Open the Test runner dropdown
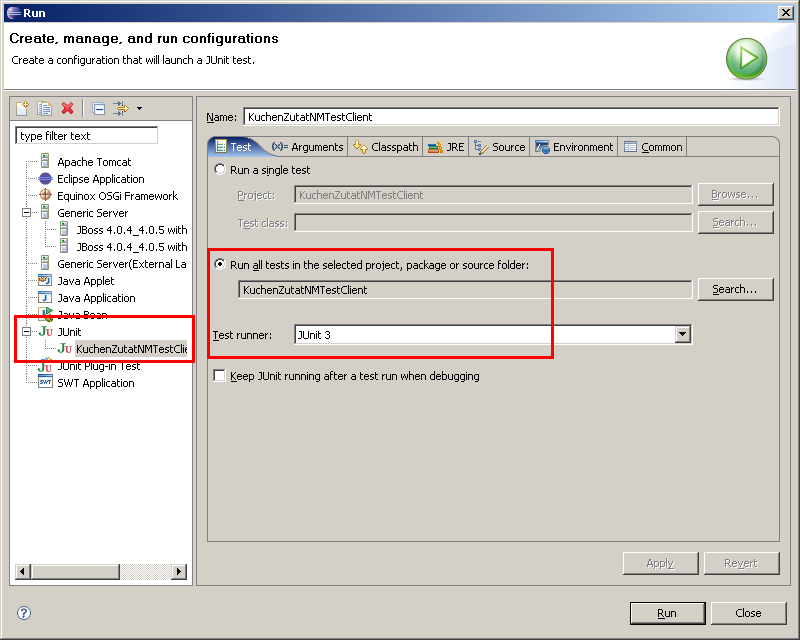The width and height of the screenshot is (800, 640). [683, 335]
